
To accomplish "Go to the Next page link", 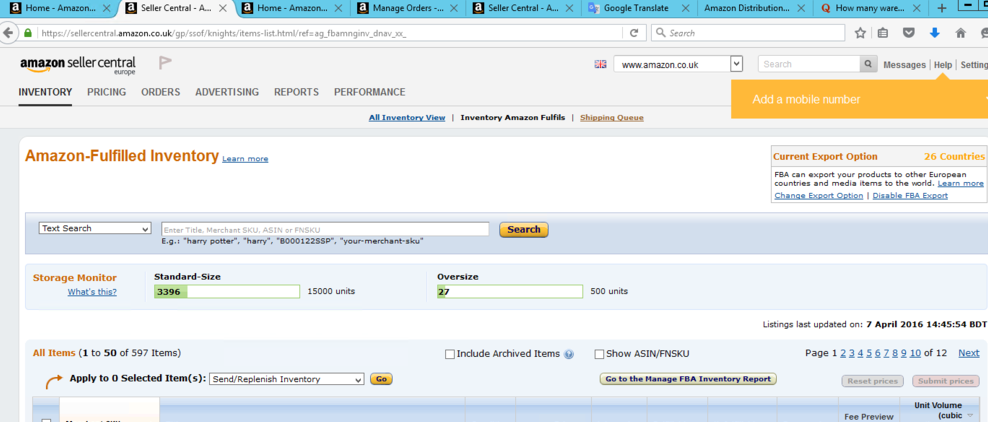I will 968,353.
